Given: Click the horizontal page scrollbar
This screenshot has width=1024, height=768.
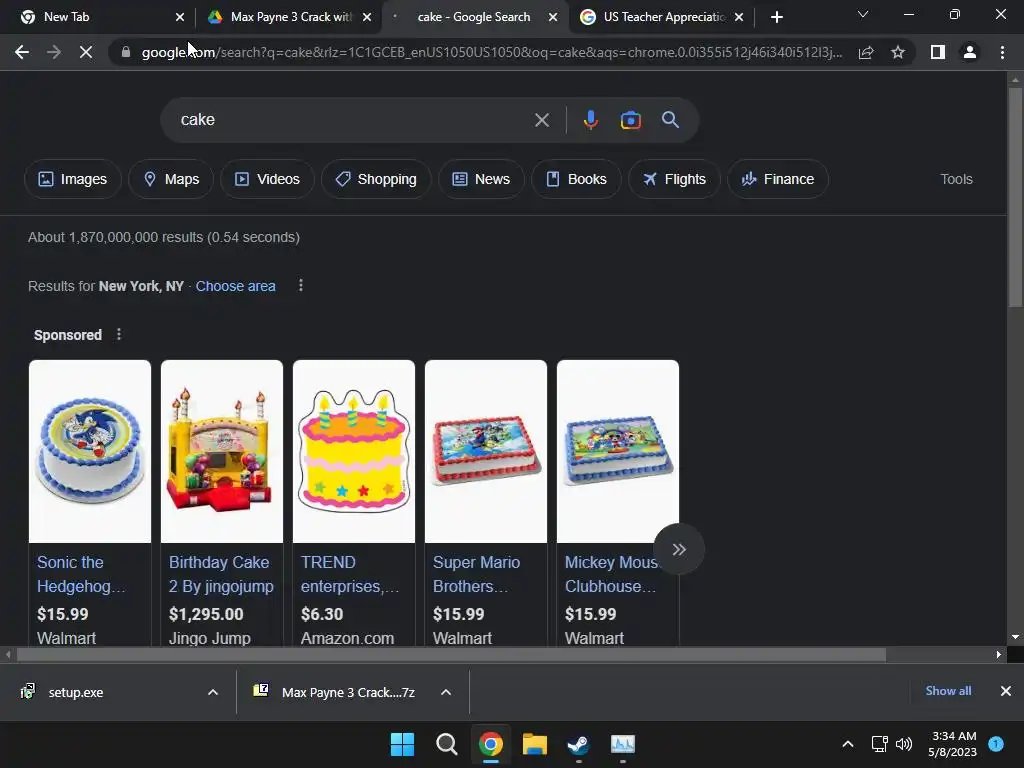Looking at the screenshot, I should coord(451,654).
